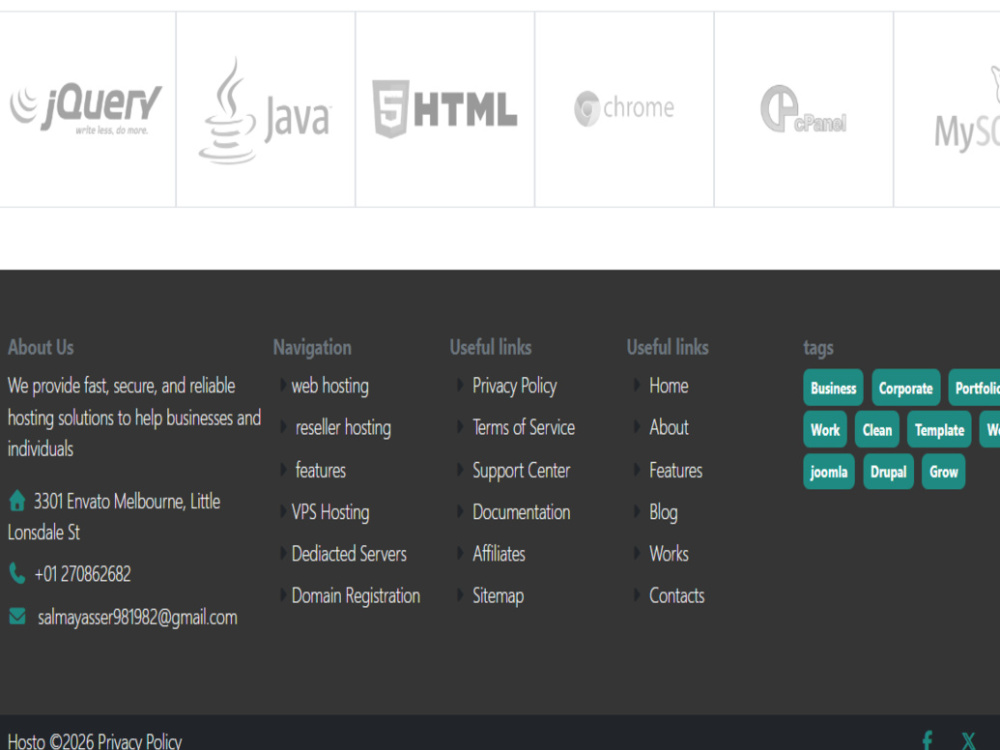1000x750 pixels.
Task: Open Privacy Policy in Useful links
Action: click(515, 386)
